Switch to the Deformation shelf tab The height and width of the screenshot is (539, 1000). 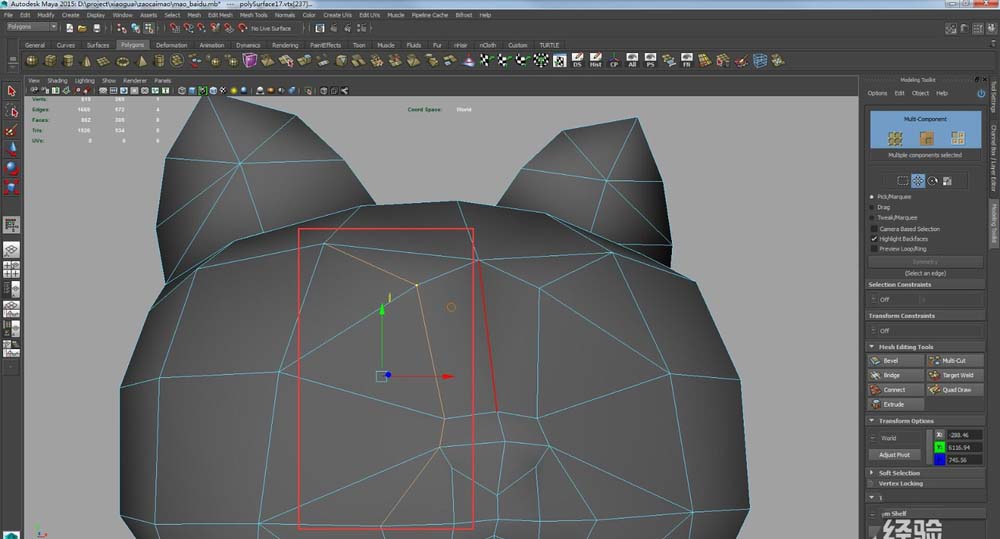172,45
